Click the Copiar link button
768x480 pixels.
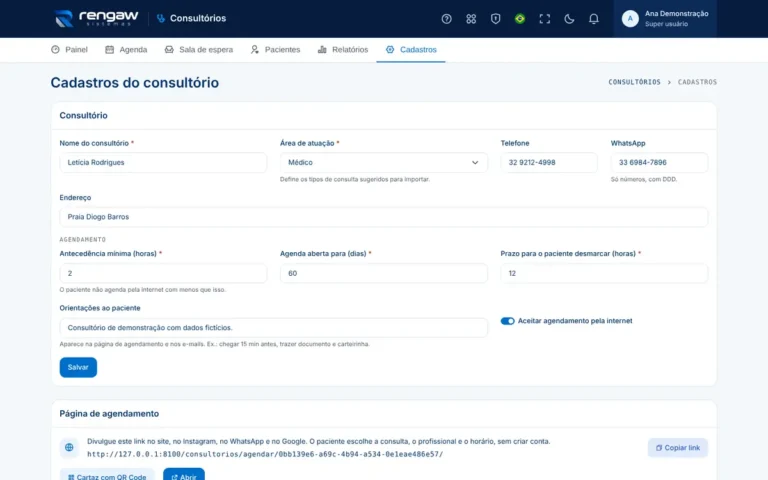pyautogui.click(x=677, y=448)
